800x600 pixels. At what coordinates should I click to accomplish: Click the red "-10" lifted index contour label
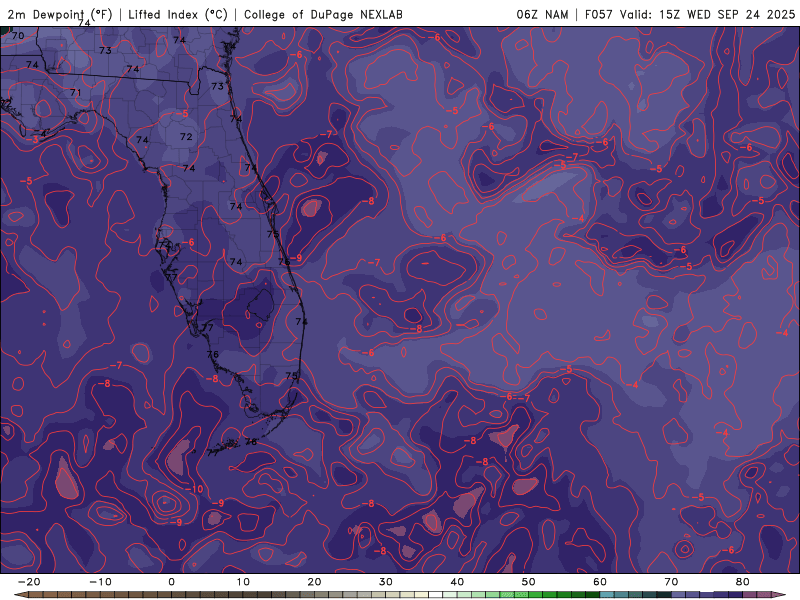(x=194, y=489)
